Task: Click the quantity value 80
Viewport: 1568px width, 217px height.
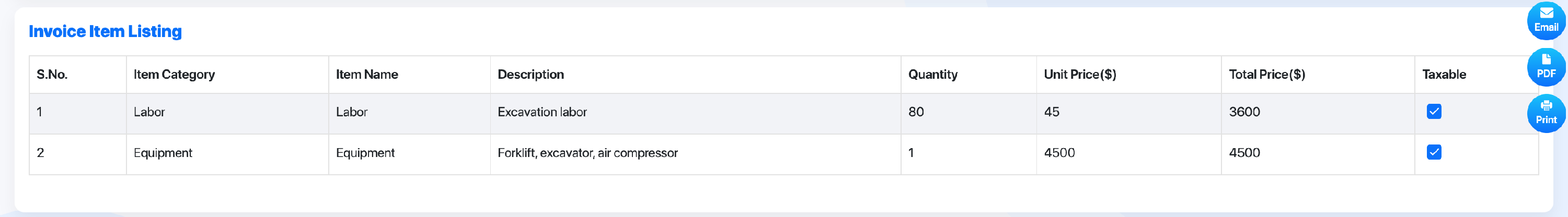Action: tap(916, 113)
